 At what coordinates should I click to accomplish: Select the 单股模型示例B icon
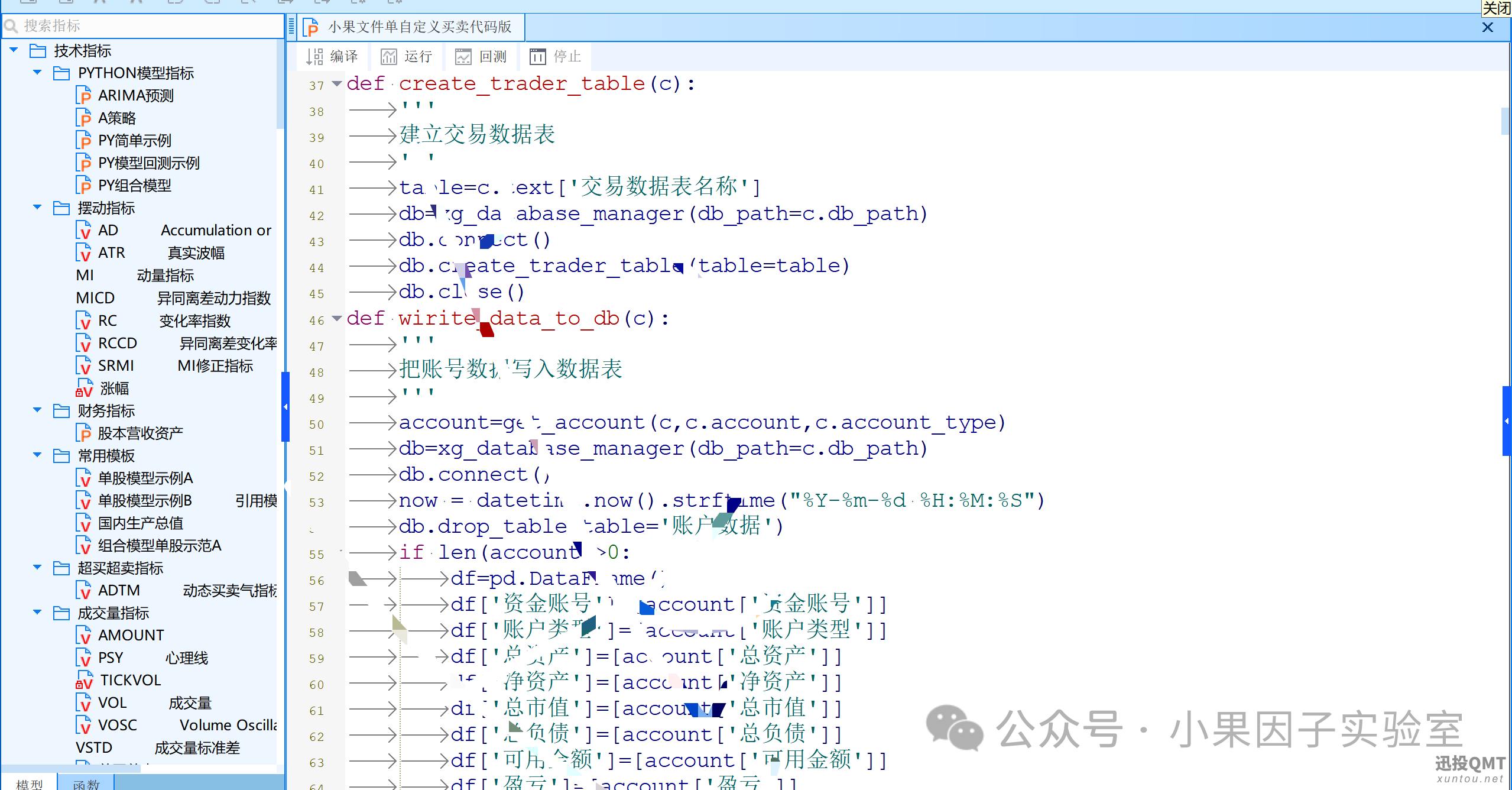(83, 500)
